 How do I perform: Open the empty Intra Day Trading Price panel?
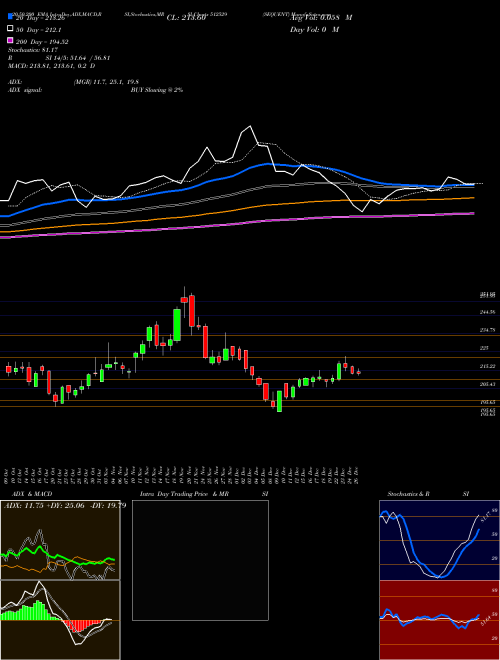pyautogui.click(x=200, y=560)
